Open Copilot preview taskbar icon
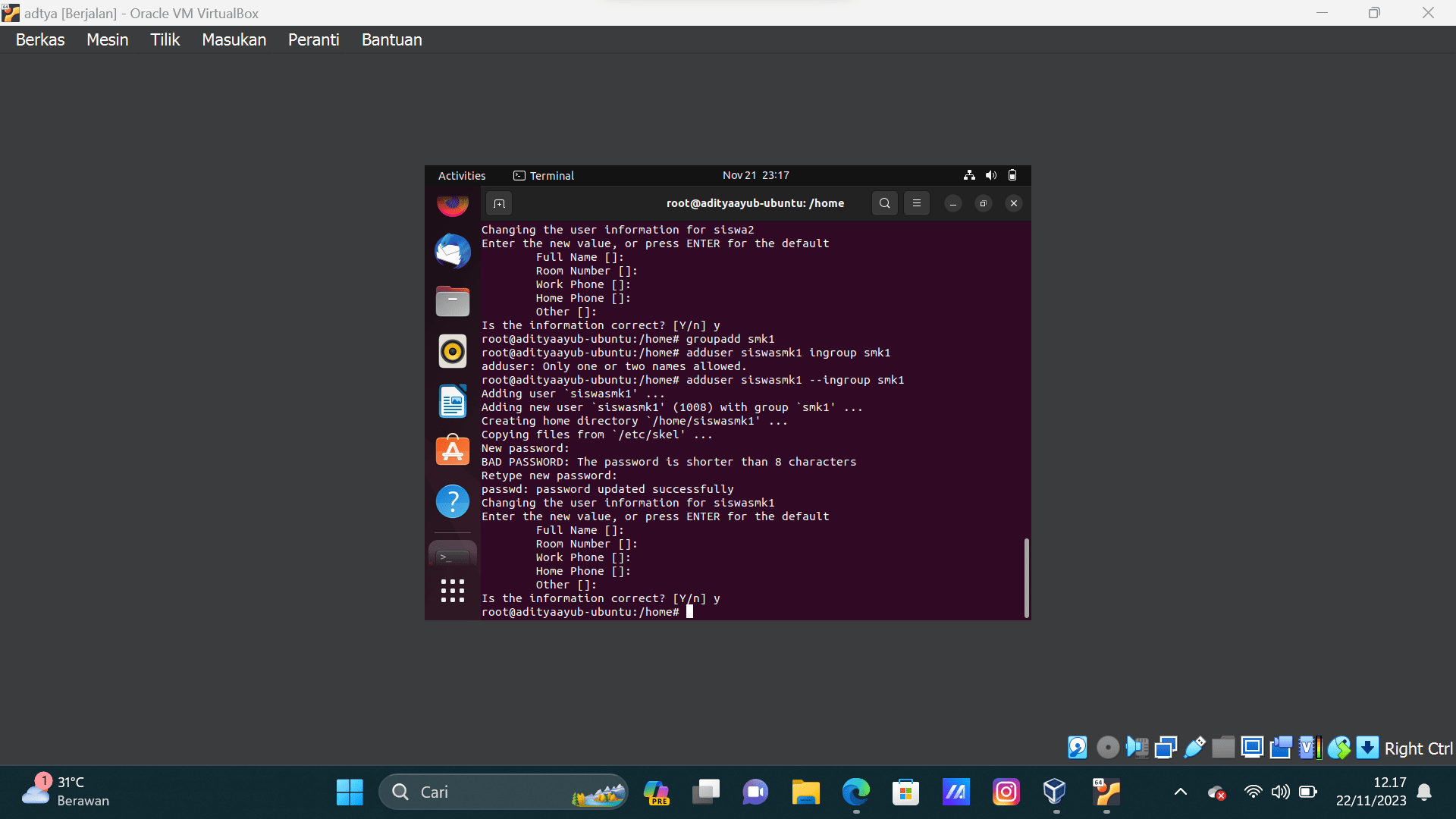The image size is (1456, 819). pyautogui.click(x=656, y=792)
